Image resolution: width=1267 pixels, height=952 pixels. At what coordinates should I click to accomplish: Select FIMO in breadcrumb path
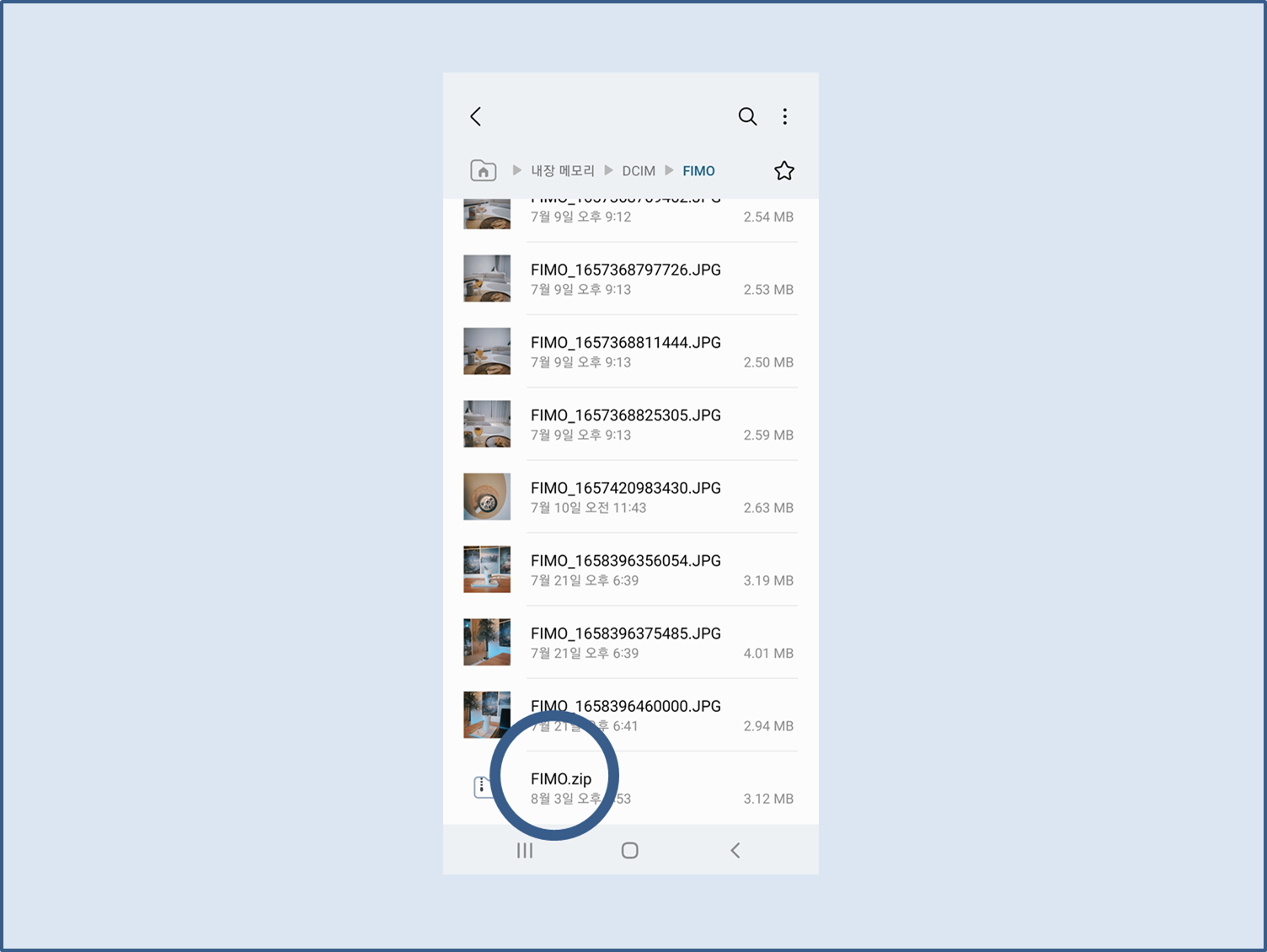pos(698,171)
